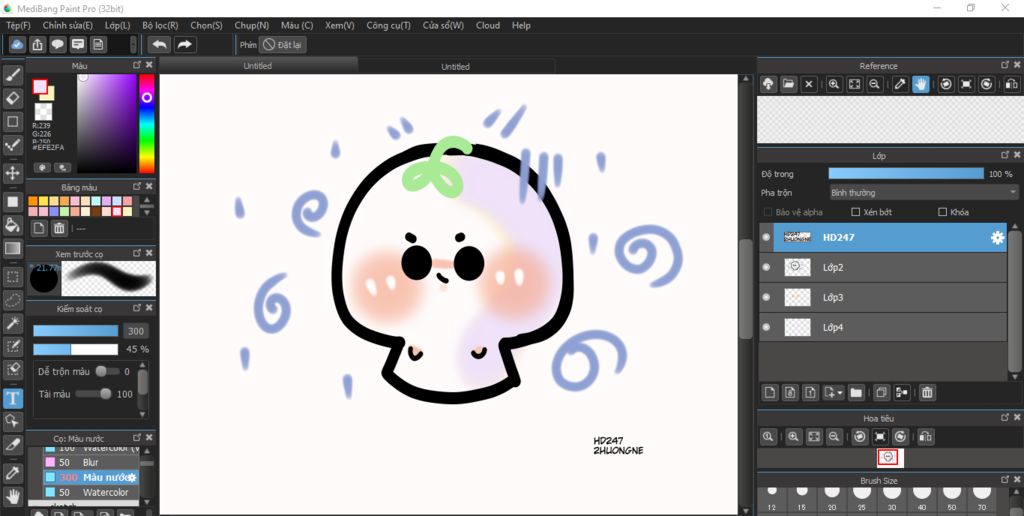
Task: Open the Pha trộn blend mode dropdown
Action: (923, 193)
